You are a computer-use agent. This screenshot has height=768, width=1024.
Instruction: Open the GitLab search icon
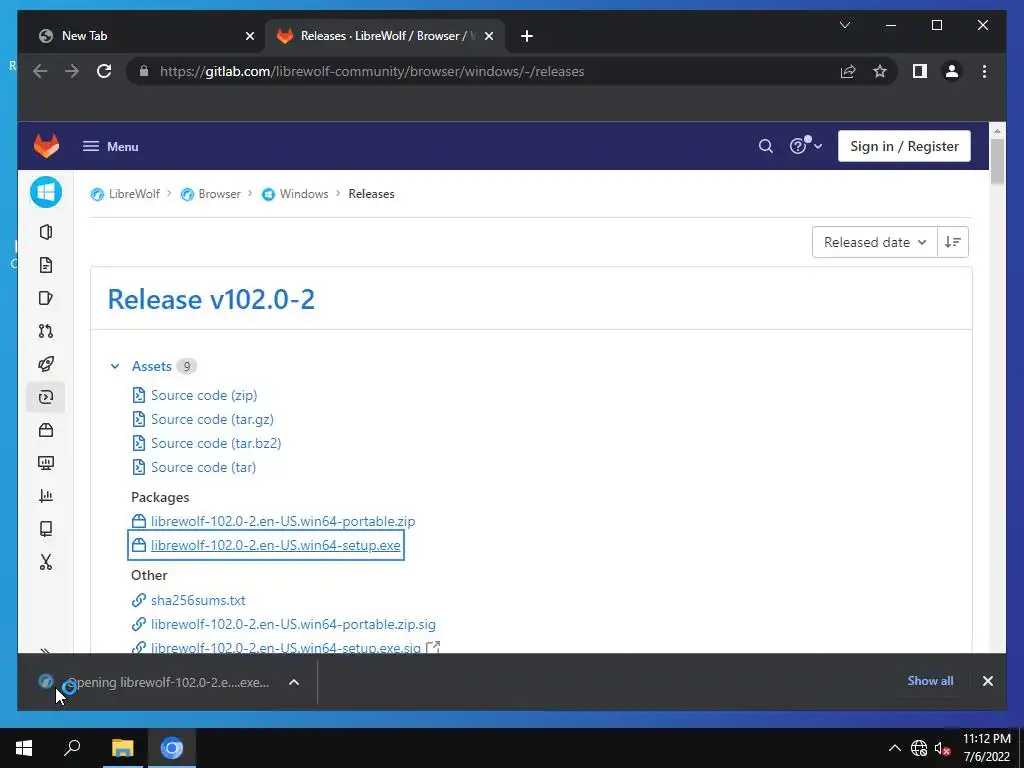[x=766, y=146]
